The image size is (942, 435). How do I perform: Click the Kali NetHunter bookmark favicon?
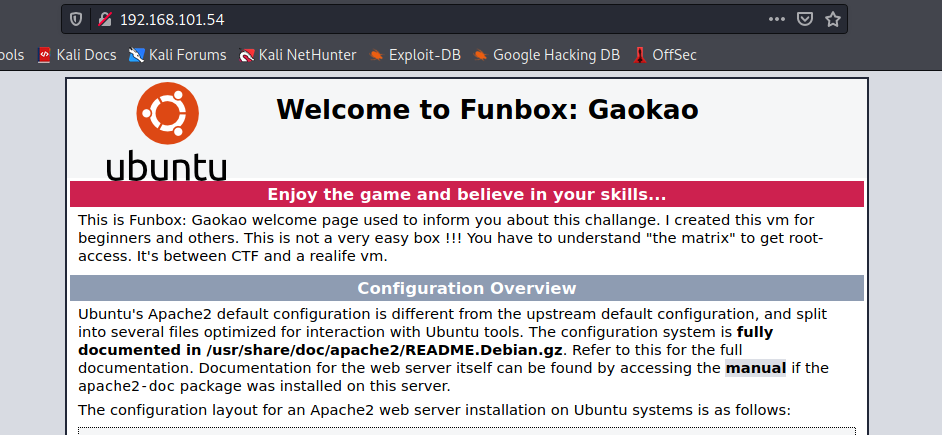pos(246,55)
